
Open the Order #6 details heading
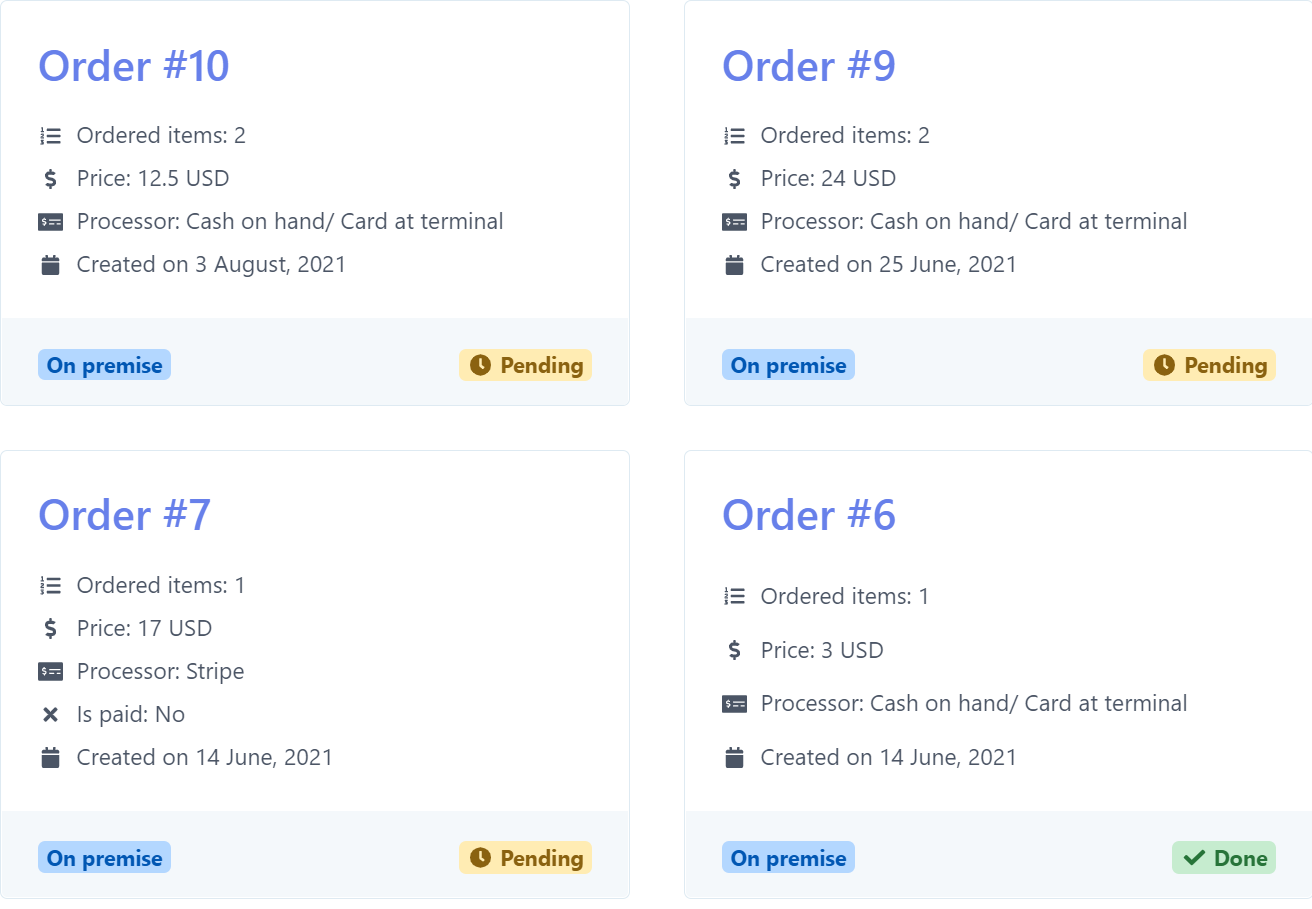810,515
